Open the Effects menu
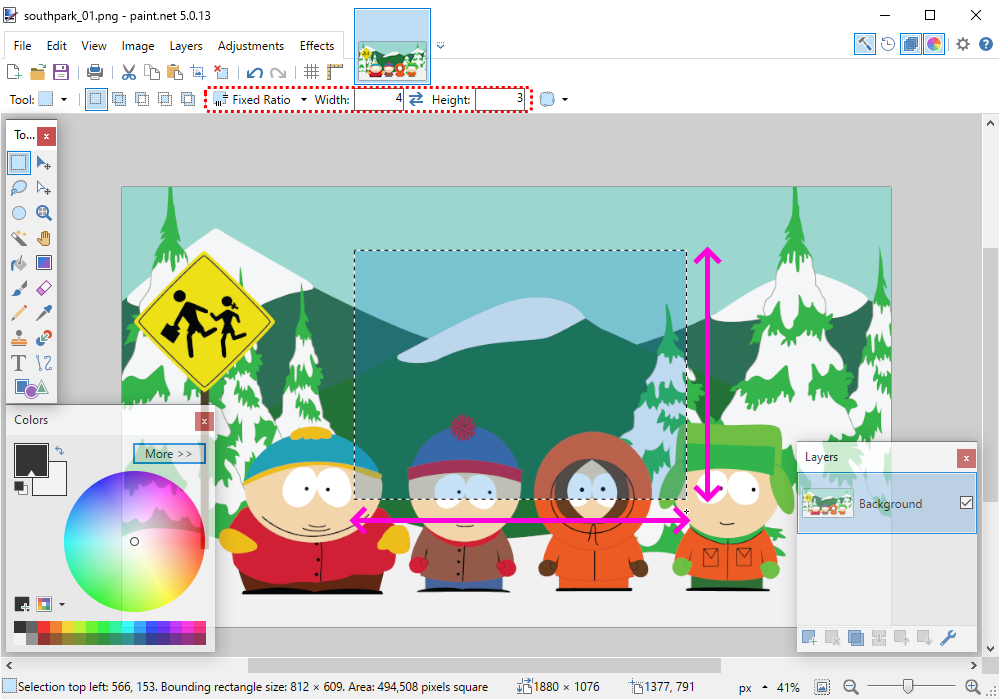1000x700 pixels. click(x=317, y=46)
